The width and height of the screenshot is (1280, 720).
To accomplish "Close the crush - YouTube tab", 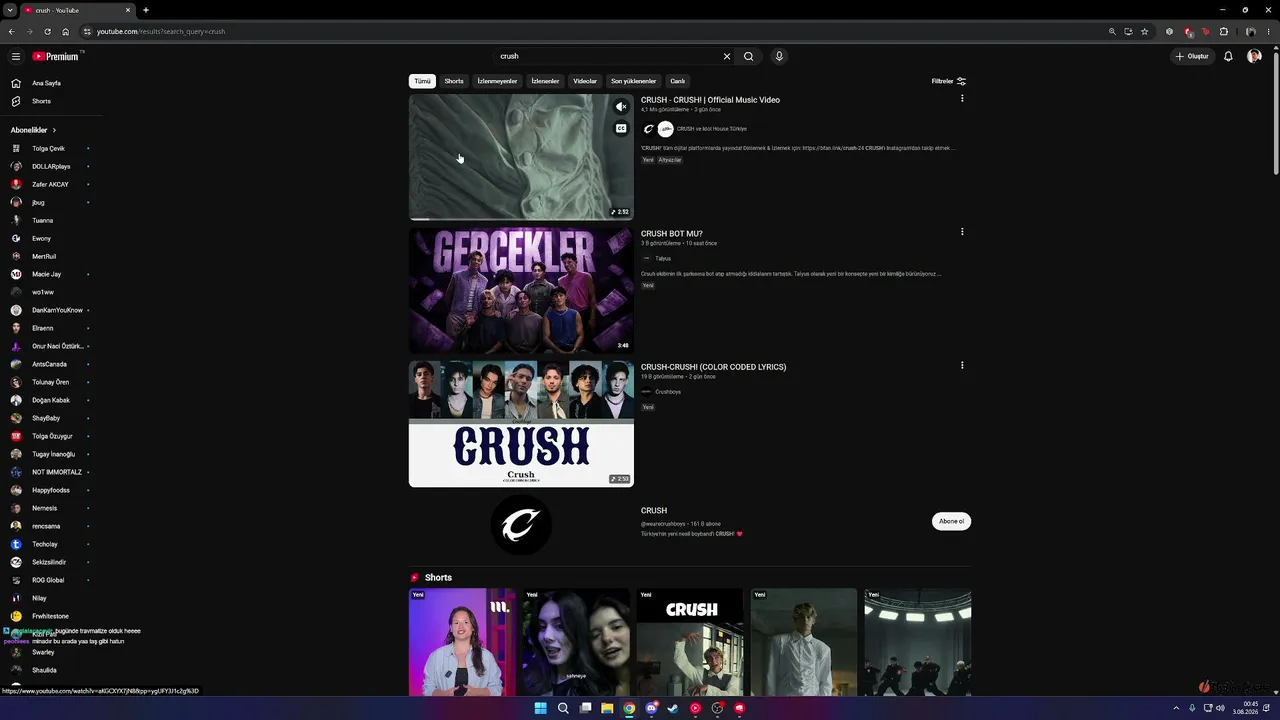I will click(128, 10).
